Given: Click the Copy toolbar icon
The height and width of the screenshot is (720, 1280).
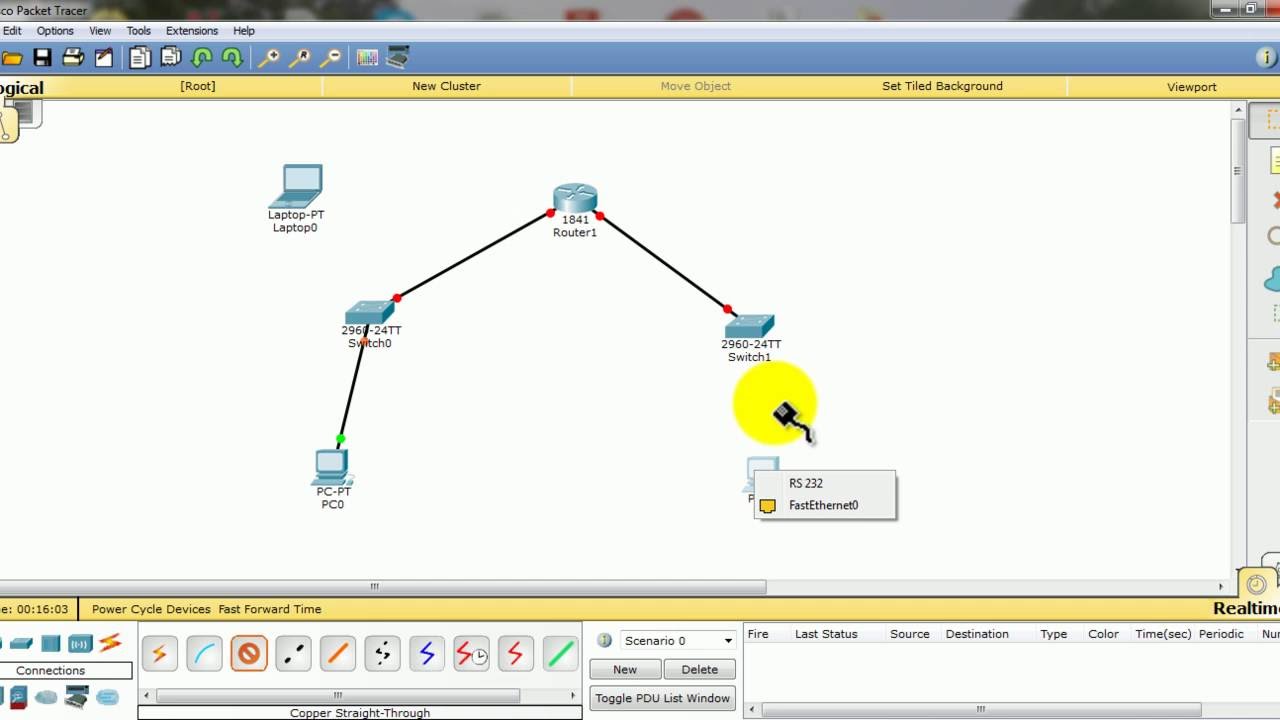Looking at the screenshot, I should 140,57.
